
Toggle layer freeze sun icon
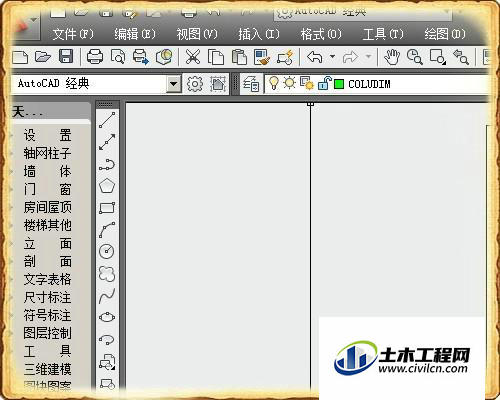(x=289, y=83)
